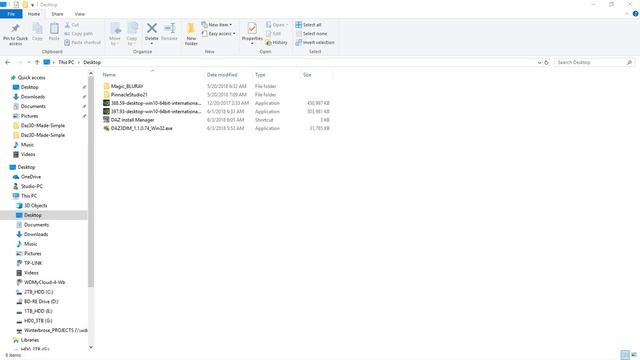Screen dimensions: 640x360
Task: Click the Refresh button beside address bar
Action: click(x=547, y=62)
